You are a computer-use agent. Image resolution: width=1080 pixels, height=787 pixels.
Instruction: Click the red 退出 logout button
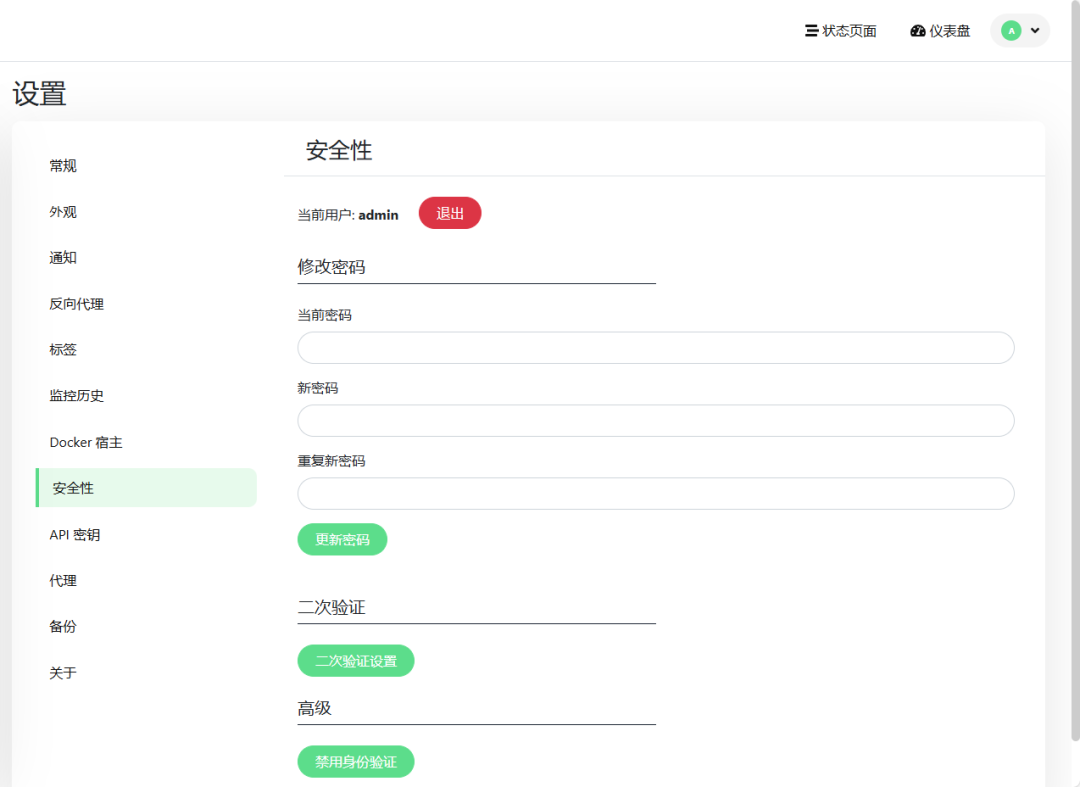coord(450,213)
